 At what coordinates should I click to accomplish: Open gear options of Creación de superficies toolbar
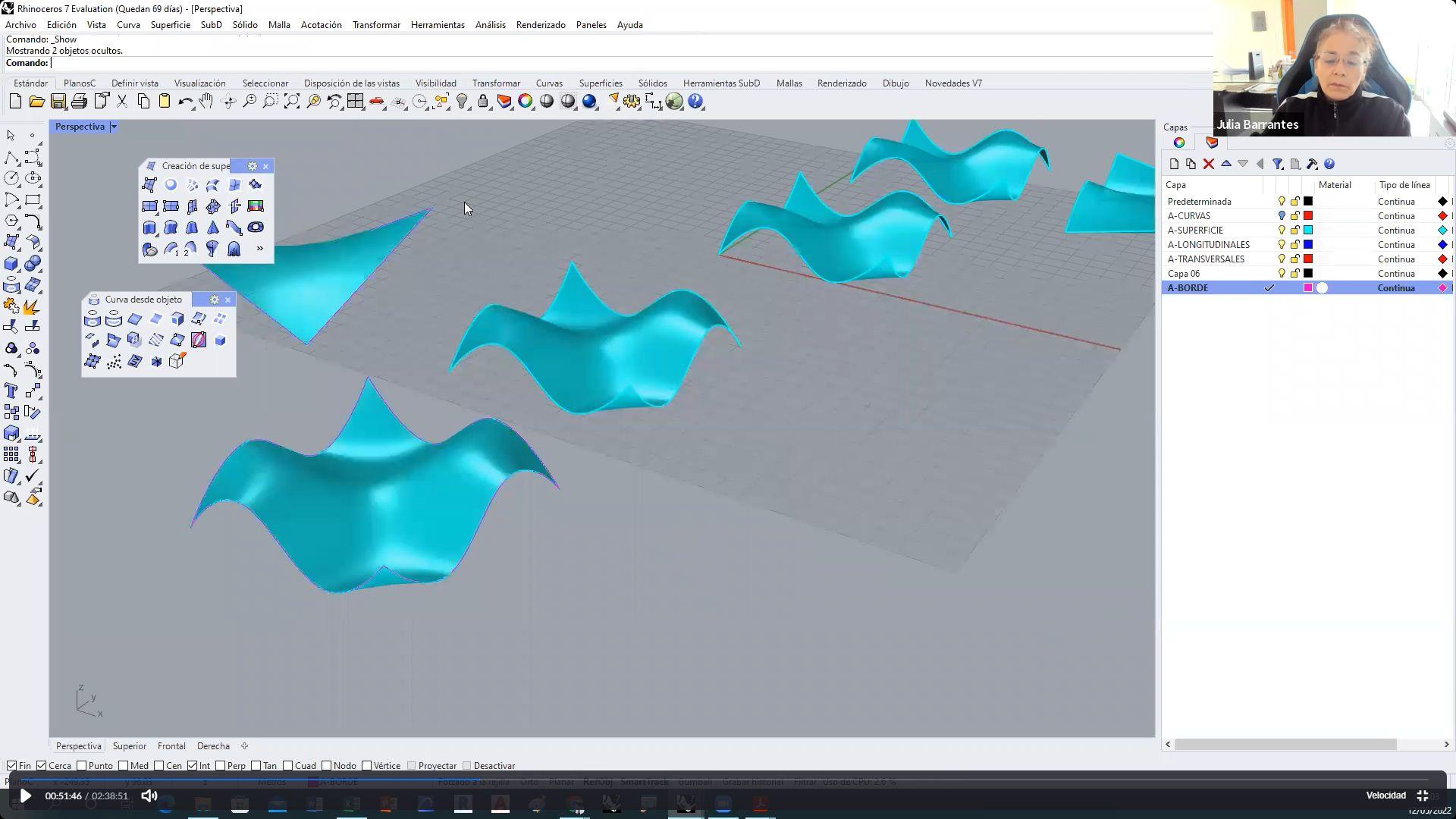coord(253,166)
